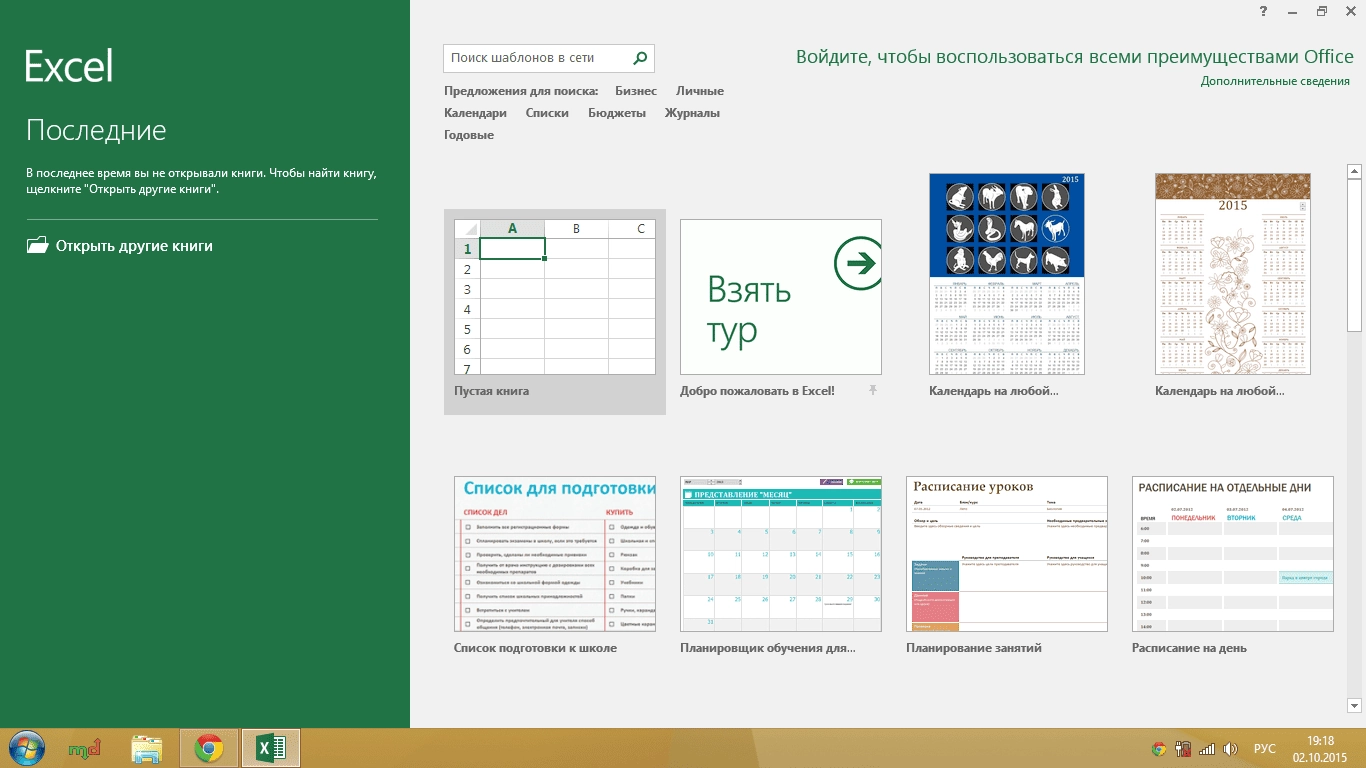This screenshot has height=768, width=1366.
Task: Click the Войдите sign-in message
Action: (1075, 56)
